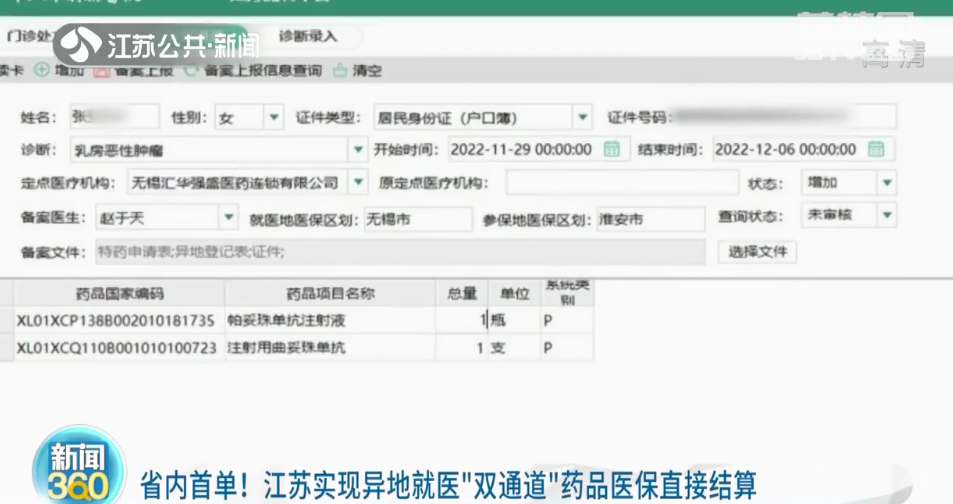Image resolution: width=953 pixels, height=504 pixels.
Task: Open the 结束时间 calendar picker icon
Action: 876,149
